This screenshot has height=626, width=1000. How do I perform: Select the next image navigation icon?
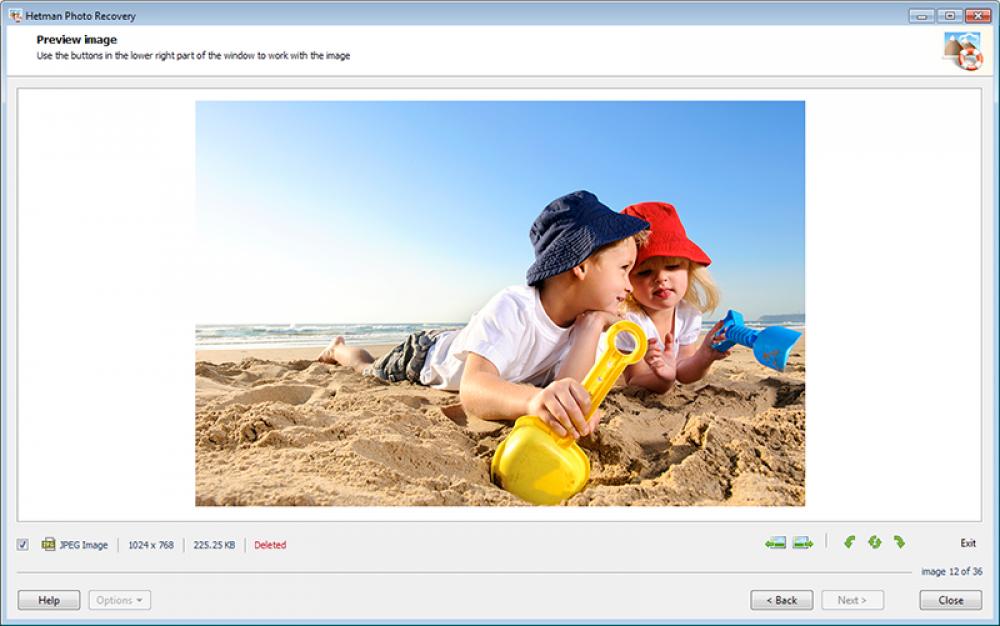(x=801, y=544)
